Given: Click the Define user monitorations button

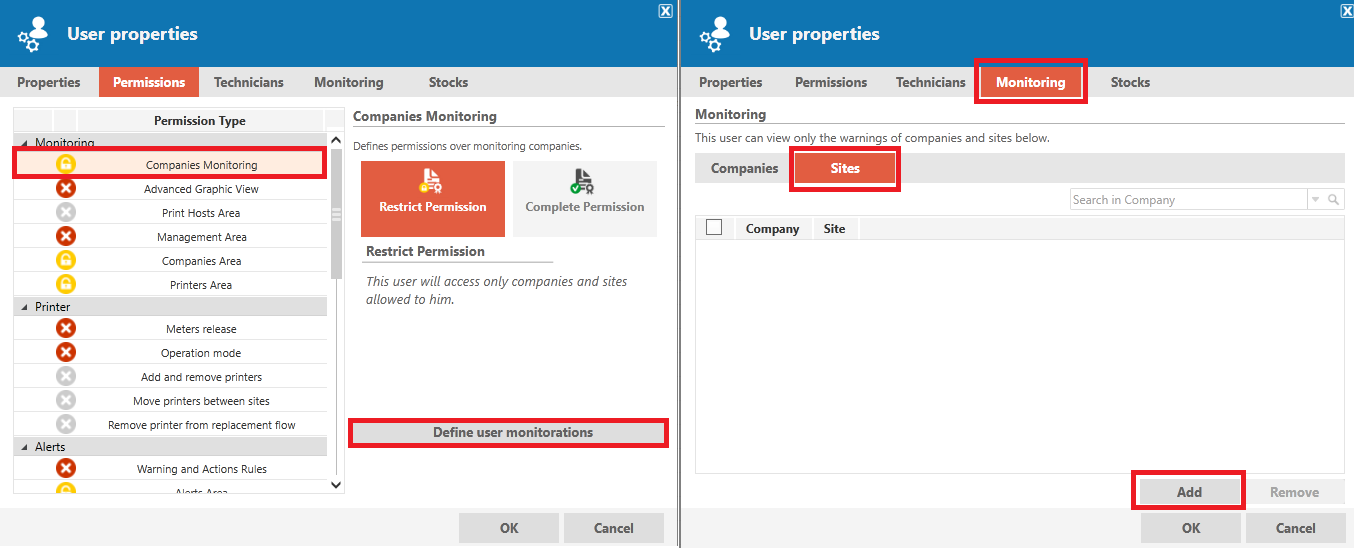Looking at the screenshot, I should pyautogui.click(x=508, y=433).
